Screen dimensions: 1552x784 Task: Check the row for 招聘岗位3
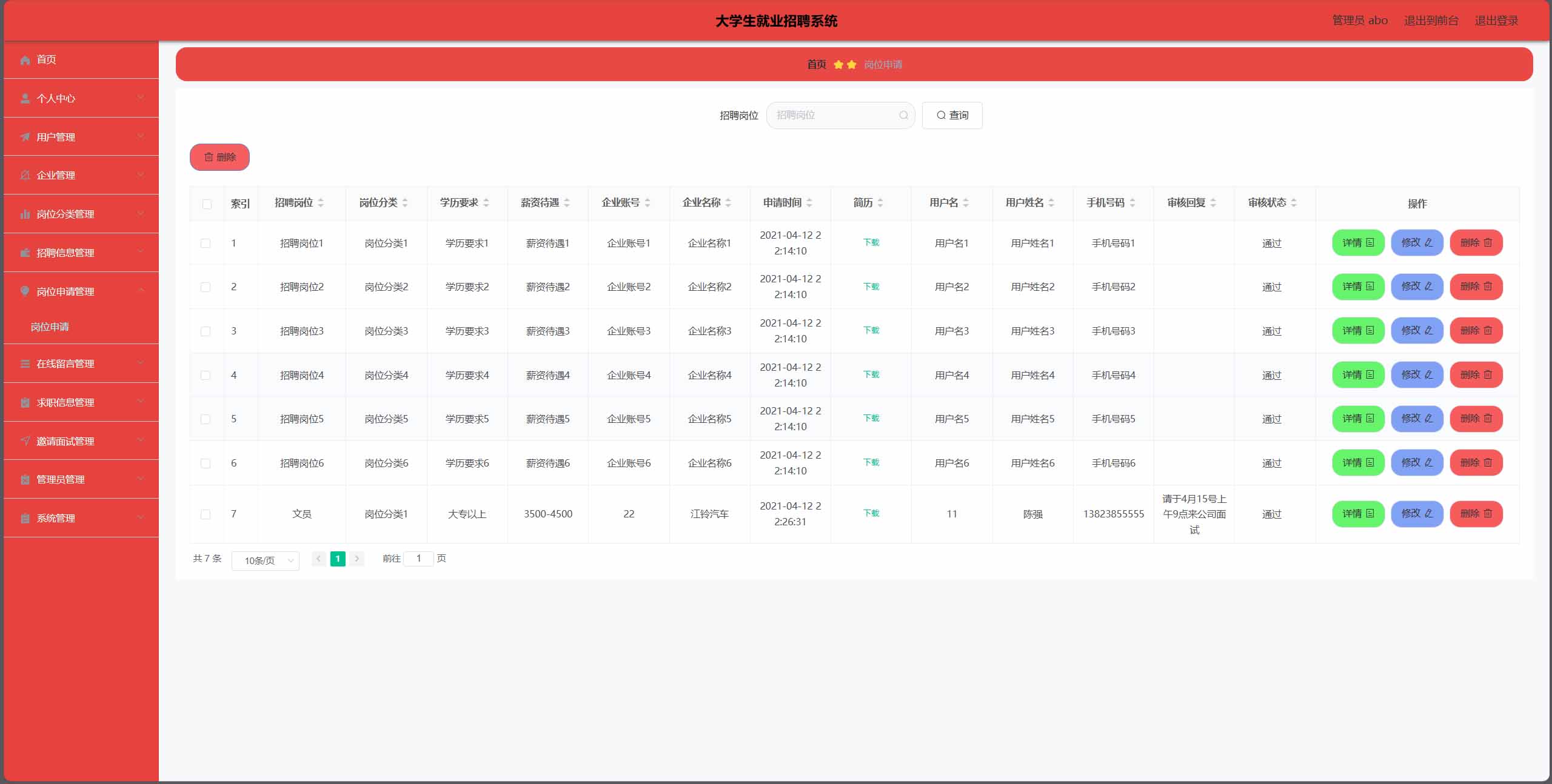coord(206,331)
